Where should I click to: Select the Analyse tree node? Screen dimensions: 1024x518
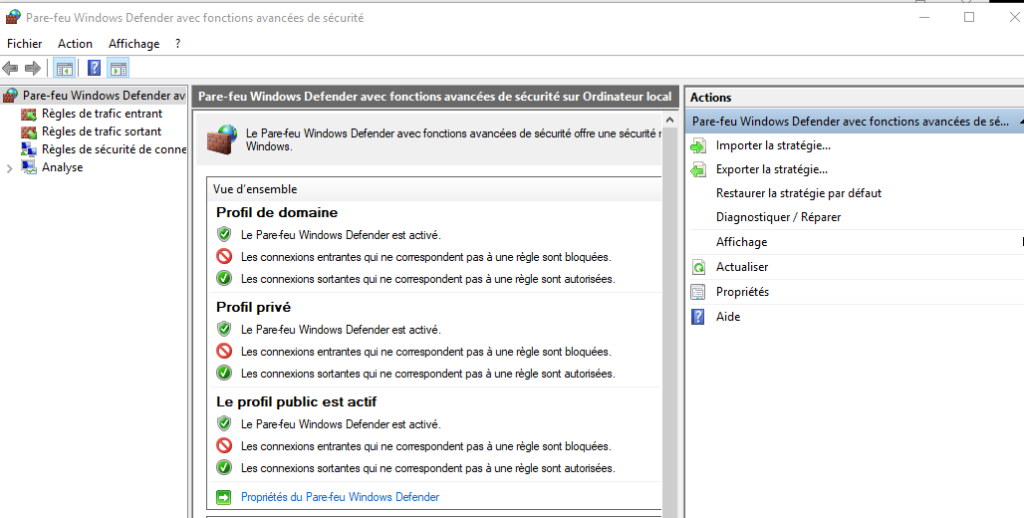(x=62, y=167)
